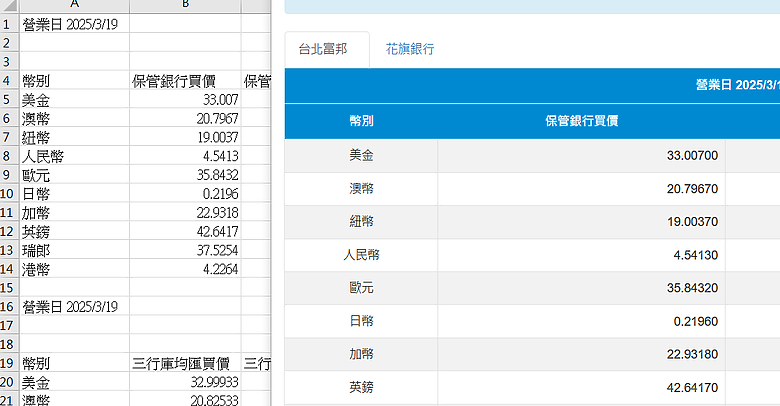Image resolution: width=780 pixels, height=406 pixels.
Task: Select the Excel value 33.007
Action: click(185, 100)
